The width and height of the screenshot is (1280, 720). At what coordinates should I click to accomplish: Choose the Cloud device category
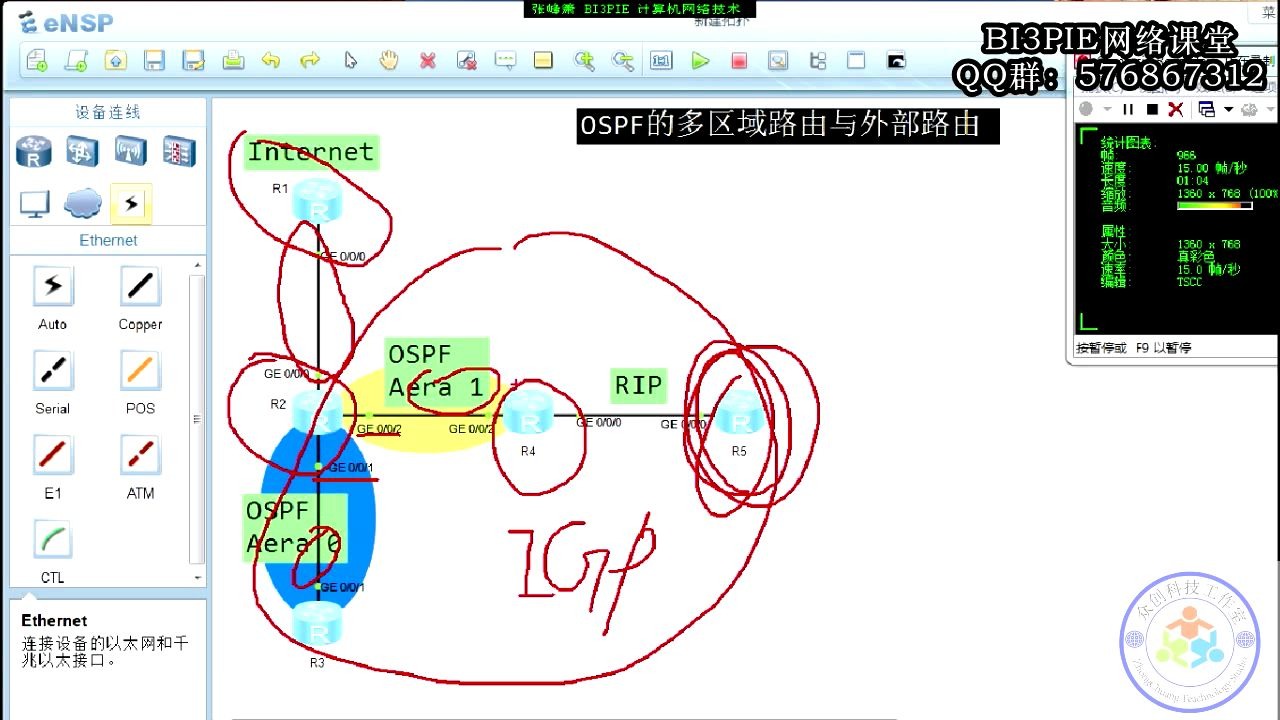[82, 204]
